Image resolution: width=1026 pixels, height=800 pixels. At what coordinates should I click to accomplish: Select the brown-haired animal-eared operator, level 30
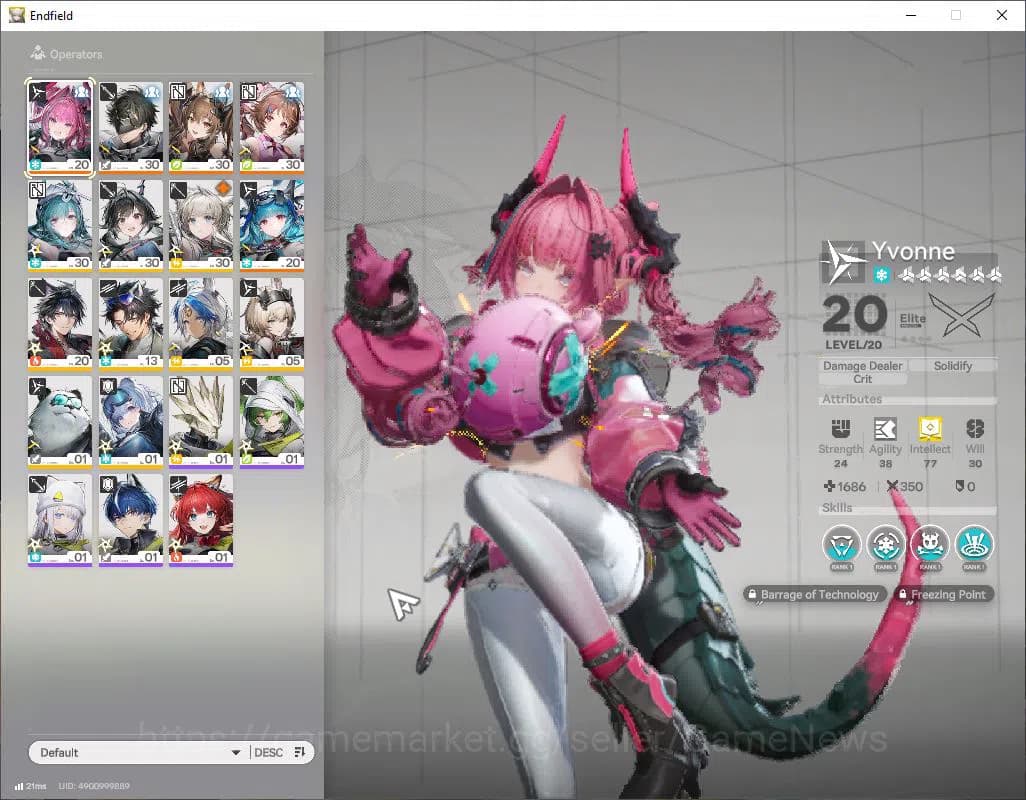tap(201, 128)
